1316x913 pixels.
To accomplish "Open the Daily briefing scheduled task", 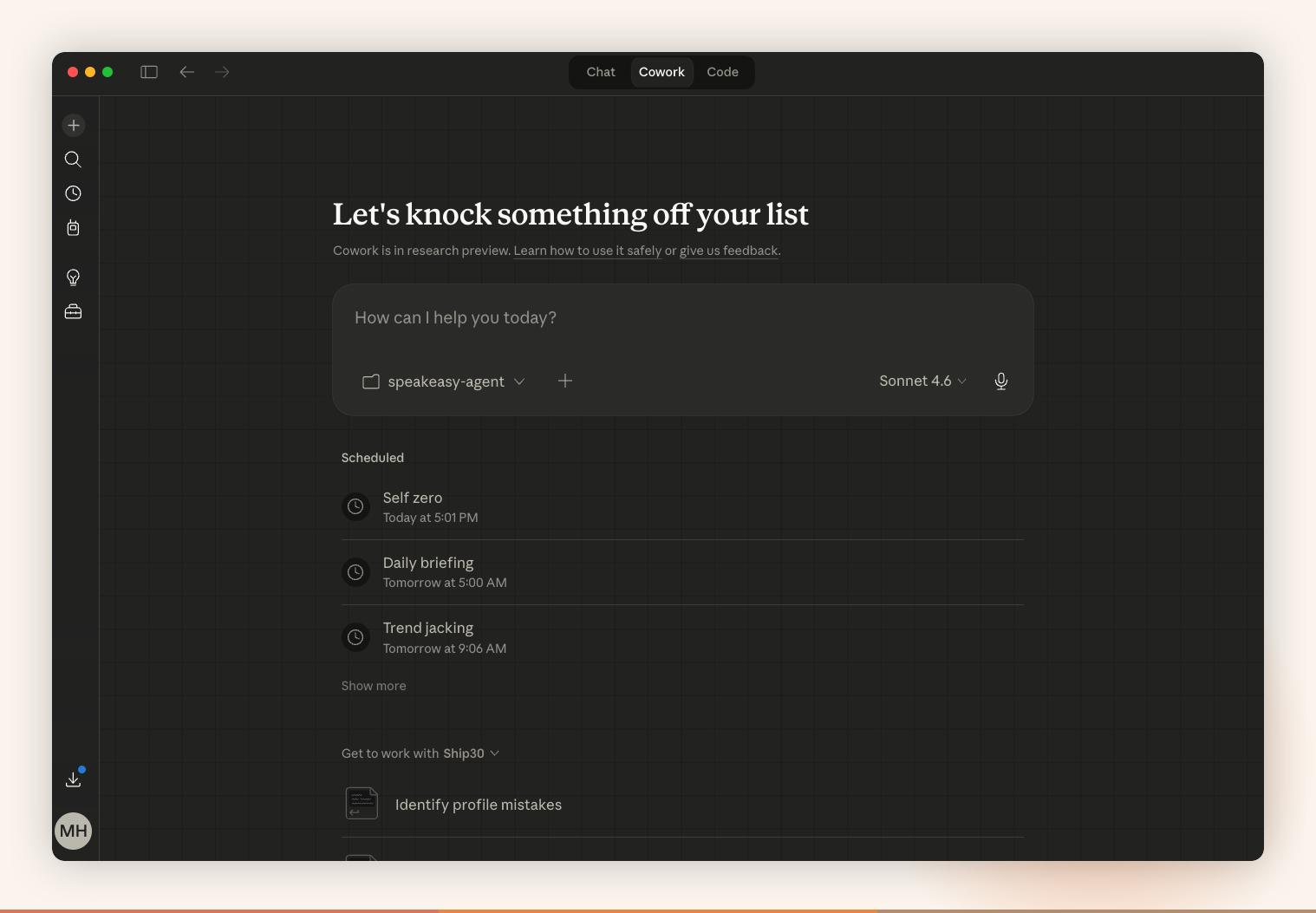I will point(428,572).
